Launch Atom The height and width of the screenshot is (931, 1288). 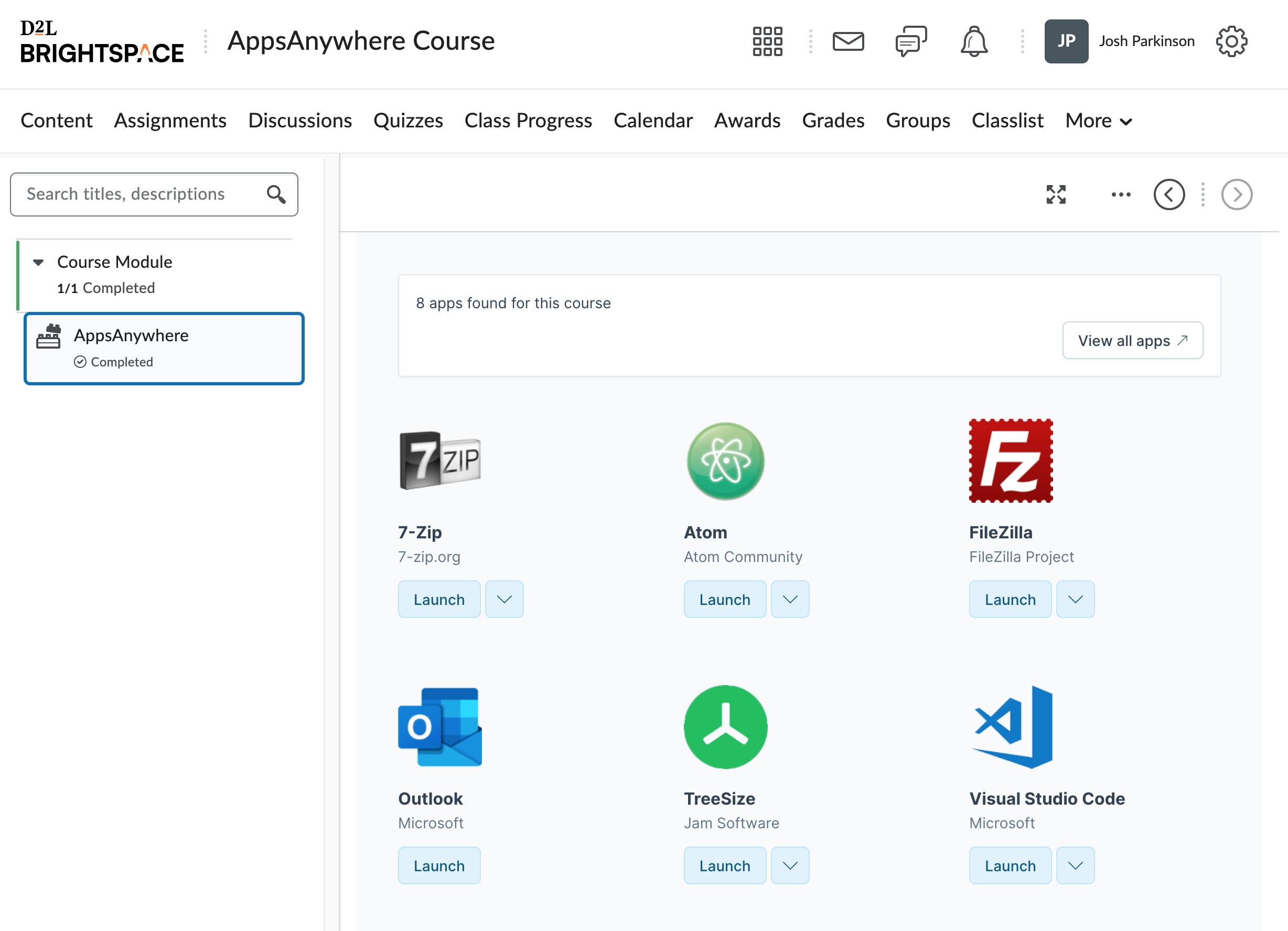[725, 600]
